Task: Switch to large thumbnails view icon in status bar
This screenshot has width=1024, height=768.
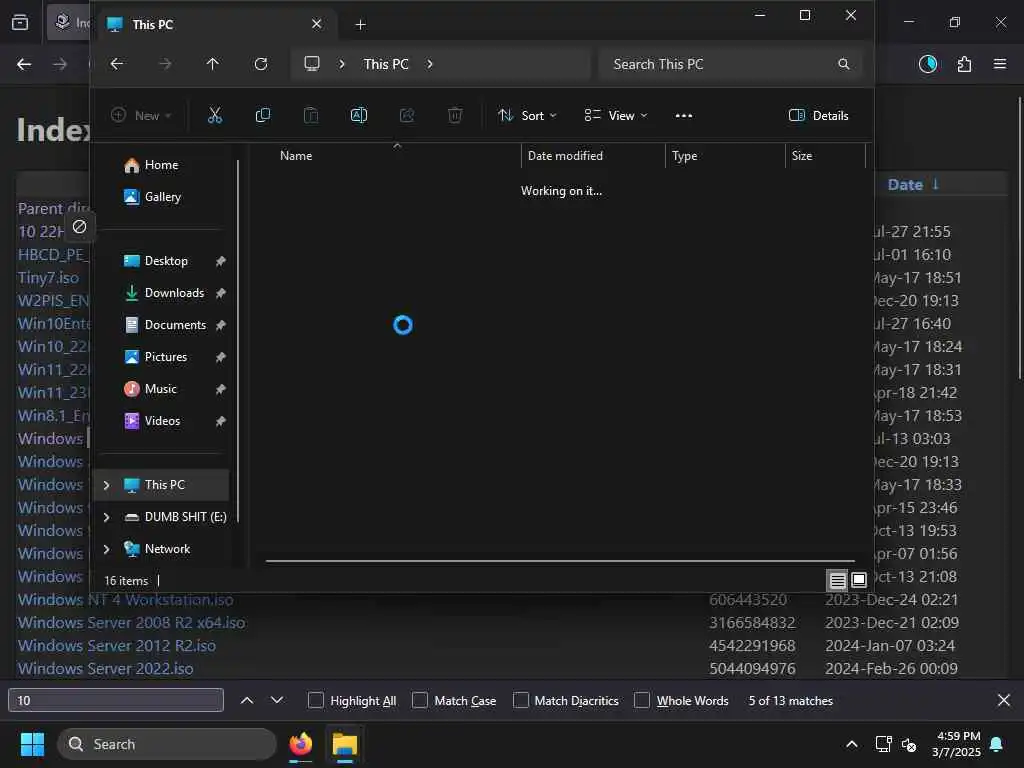Action: pos(858,580)
